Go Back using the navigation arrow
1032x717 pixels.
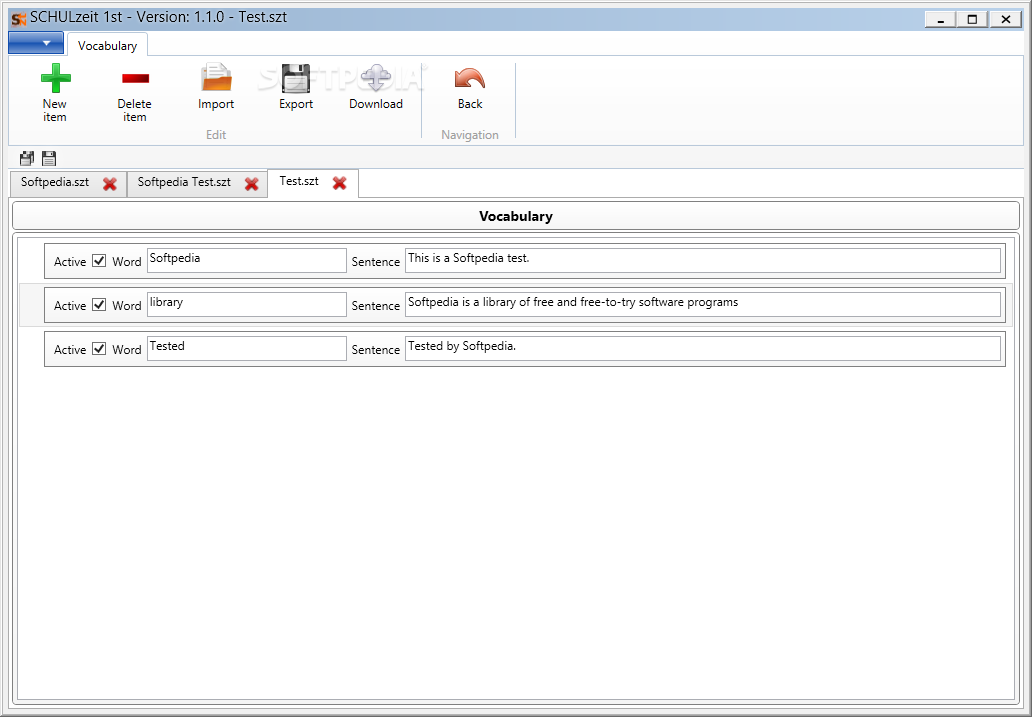click(470, 78)
